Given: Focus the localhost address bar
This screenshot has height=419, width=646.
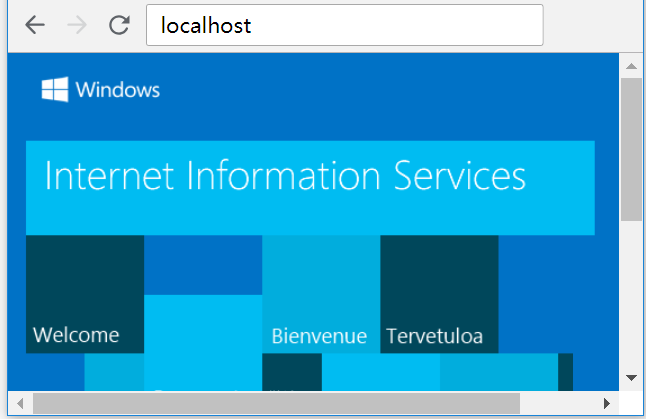Looking at the screenshot, I should (344, 25).
